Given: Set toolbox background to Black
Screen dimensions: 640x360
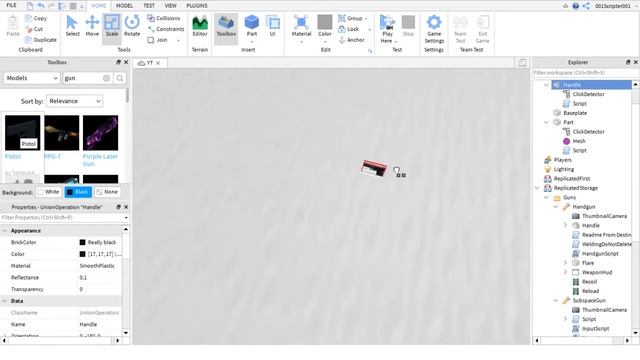Looking at the screenshot, I should click(x=78, y=192).
